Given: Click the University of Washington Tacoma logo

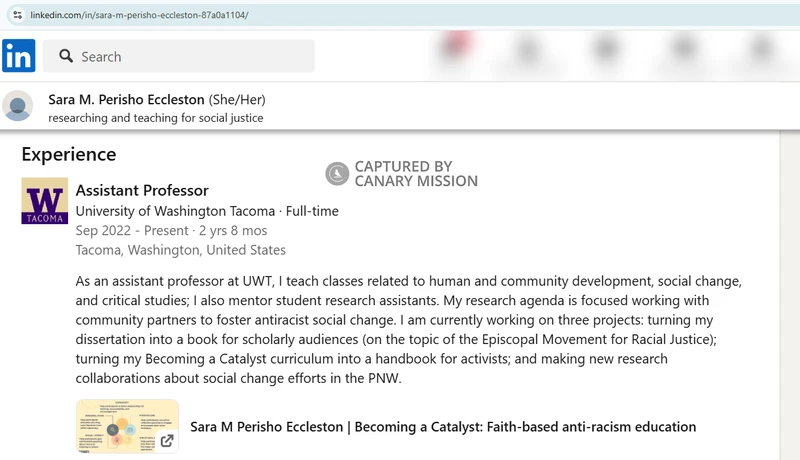Looking at the screenshot, I should [44, 201].
